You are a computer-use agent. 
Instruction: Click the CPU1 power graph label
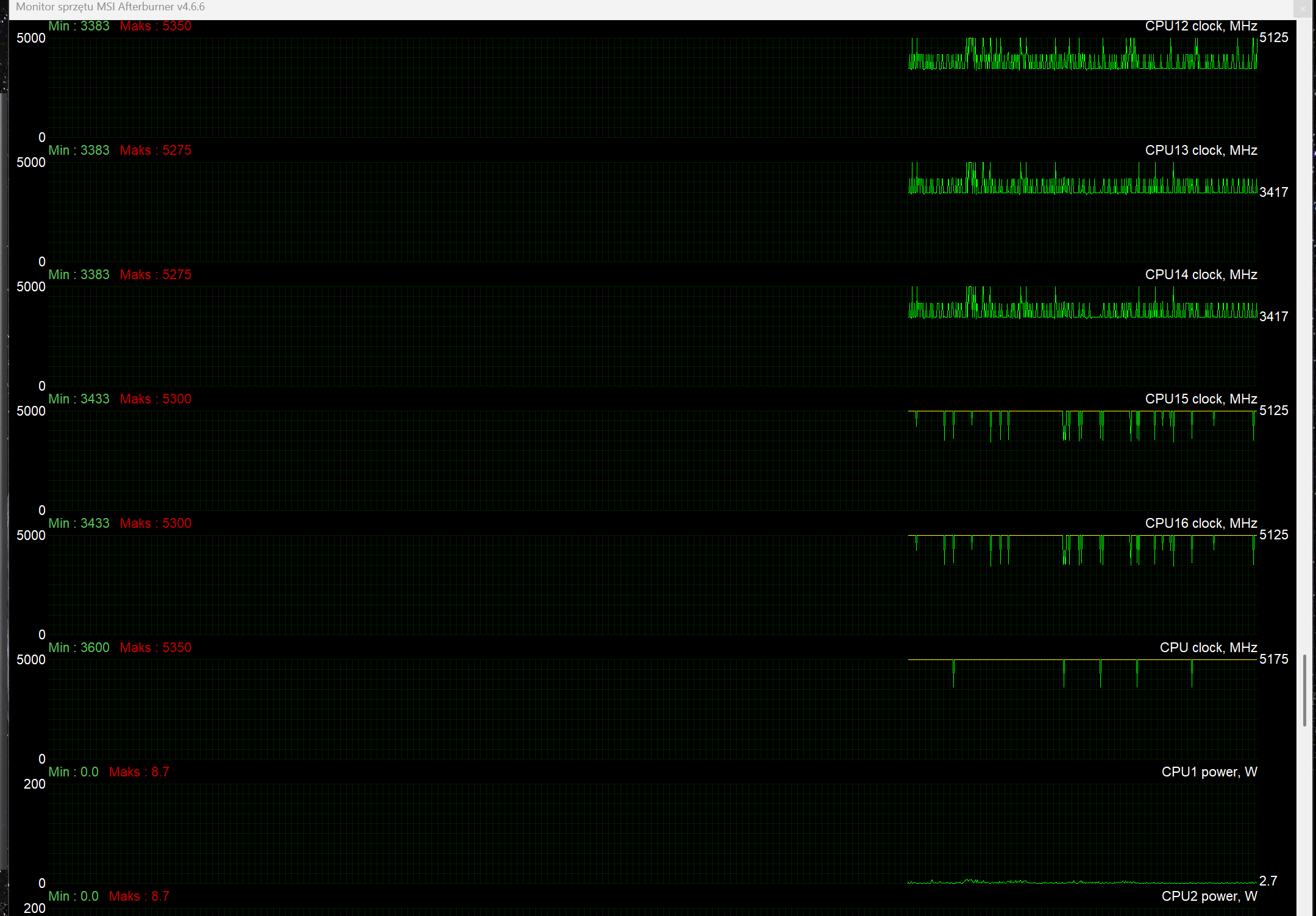click(1209, 772)
